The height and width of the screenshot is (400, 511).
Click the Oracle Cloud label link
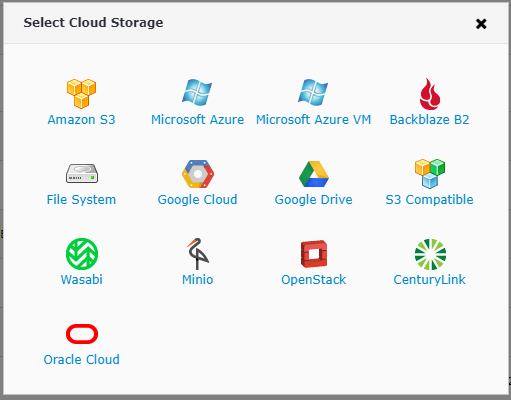tap(81, 360)
